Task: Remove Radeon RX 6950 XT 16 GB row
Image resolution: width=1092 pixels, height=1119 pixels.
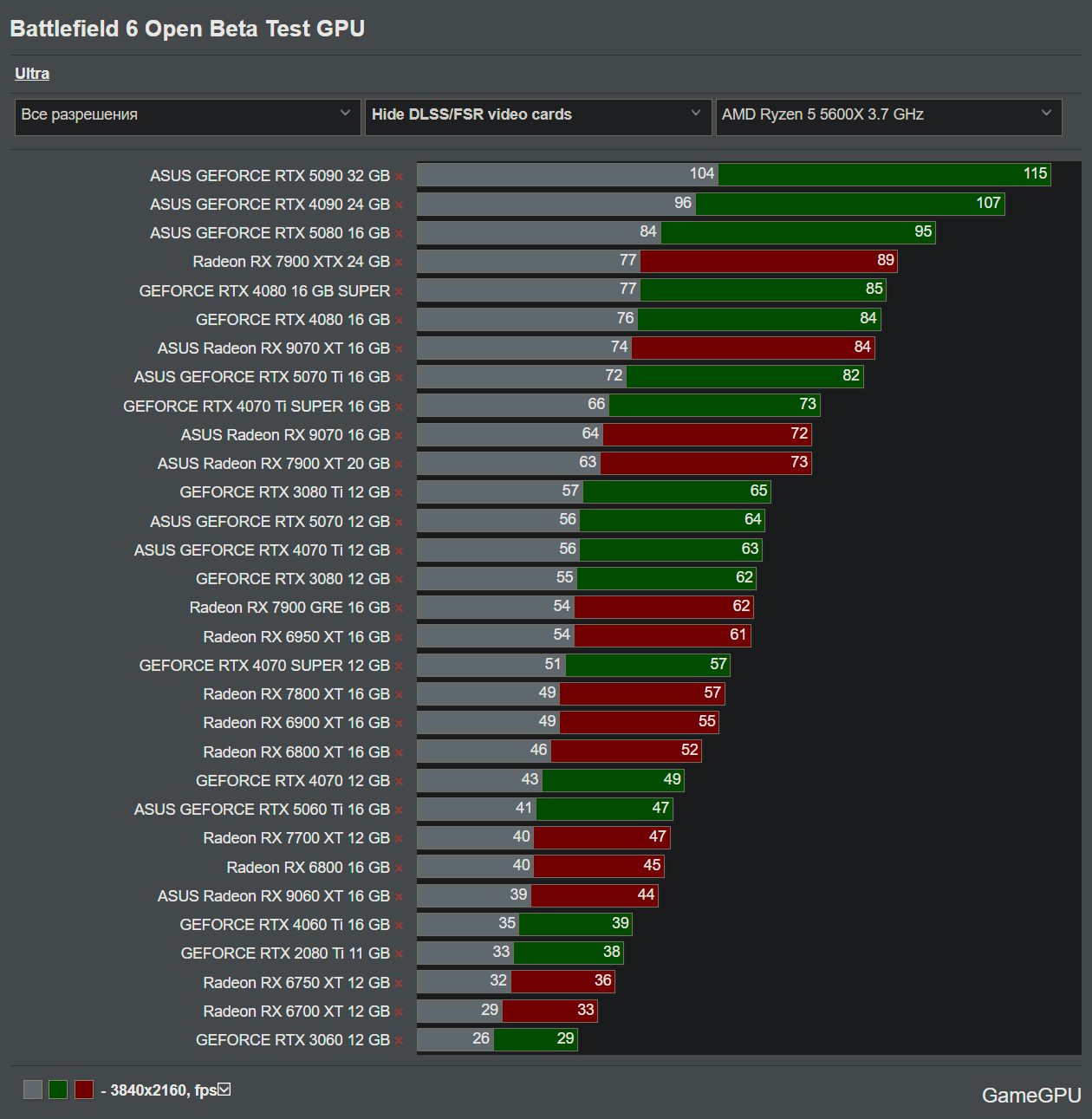Action: tap(400, 638)
